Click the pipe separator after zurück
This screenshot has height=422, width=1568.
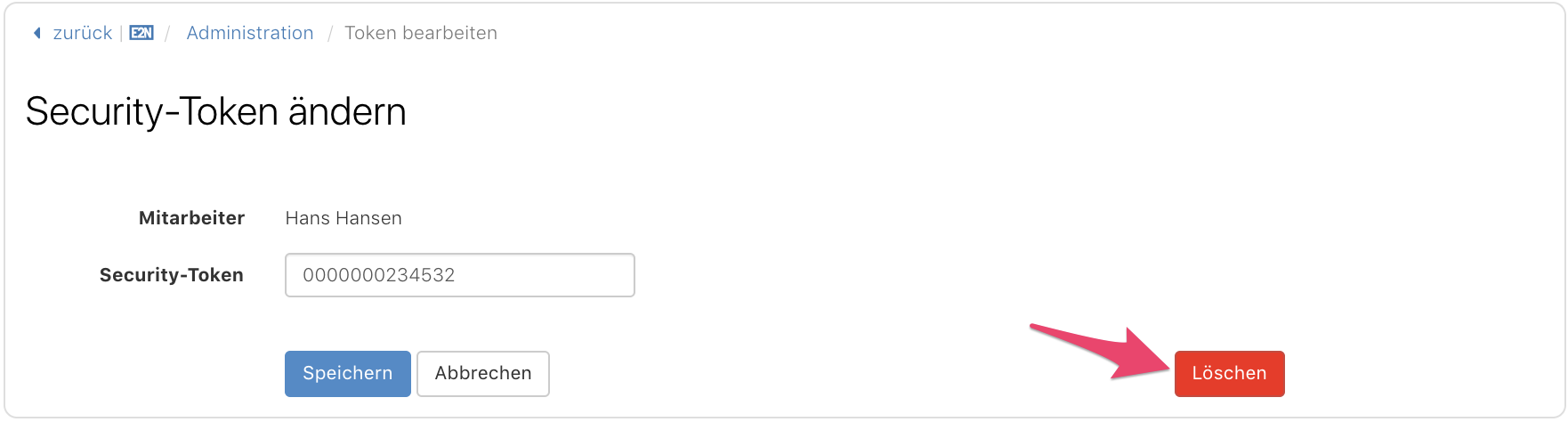pyautogui.click(x=121, y=33)
